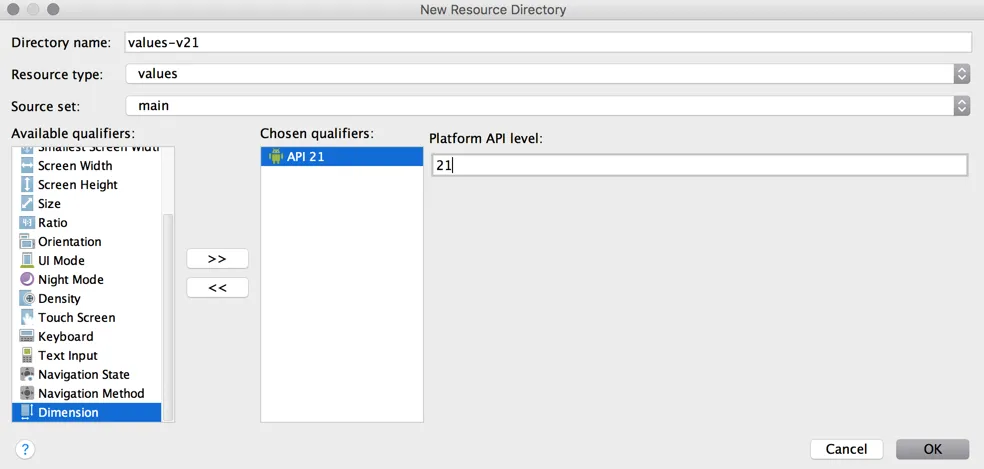Click the Density qualifier icon

pos(27,299)
